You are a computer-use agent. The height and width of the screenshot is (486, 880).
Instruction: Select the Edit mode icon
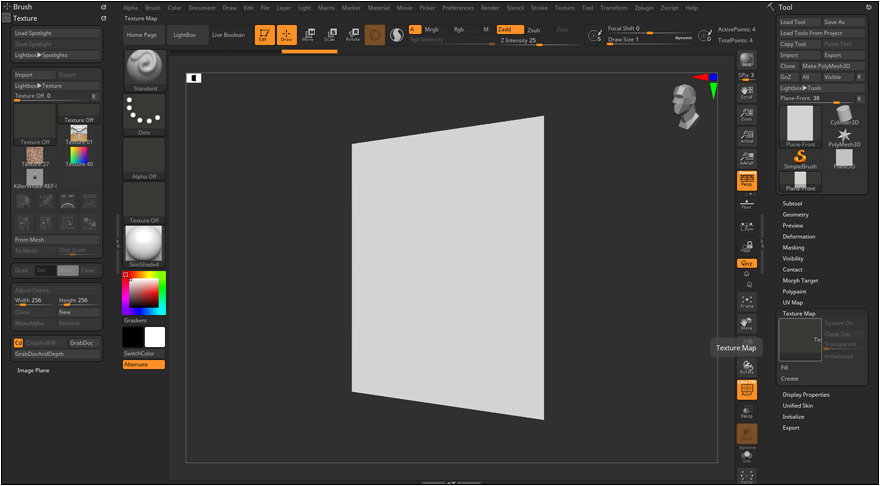264,35
